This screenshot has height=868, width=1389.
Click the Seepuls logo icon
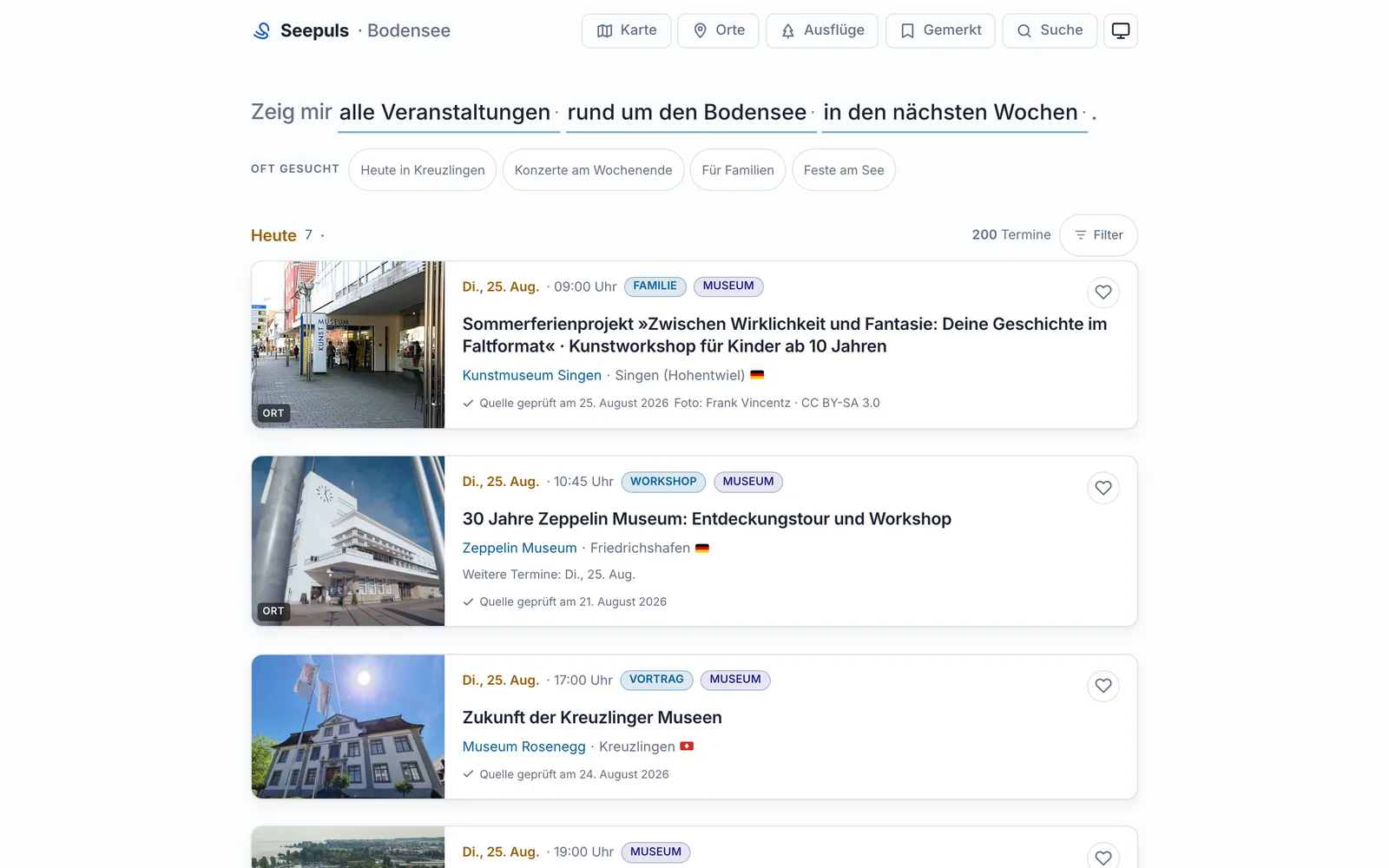pyautogui.click(x=261, y=30)
